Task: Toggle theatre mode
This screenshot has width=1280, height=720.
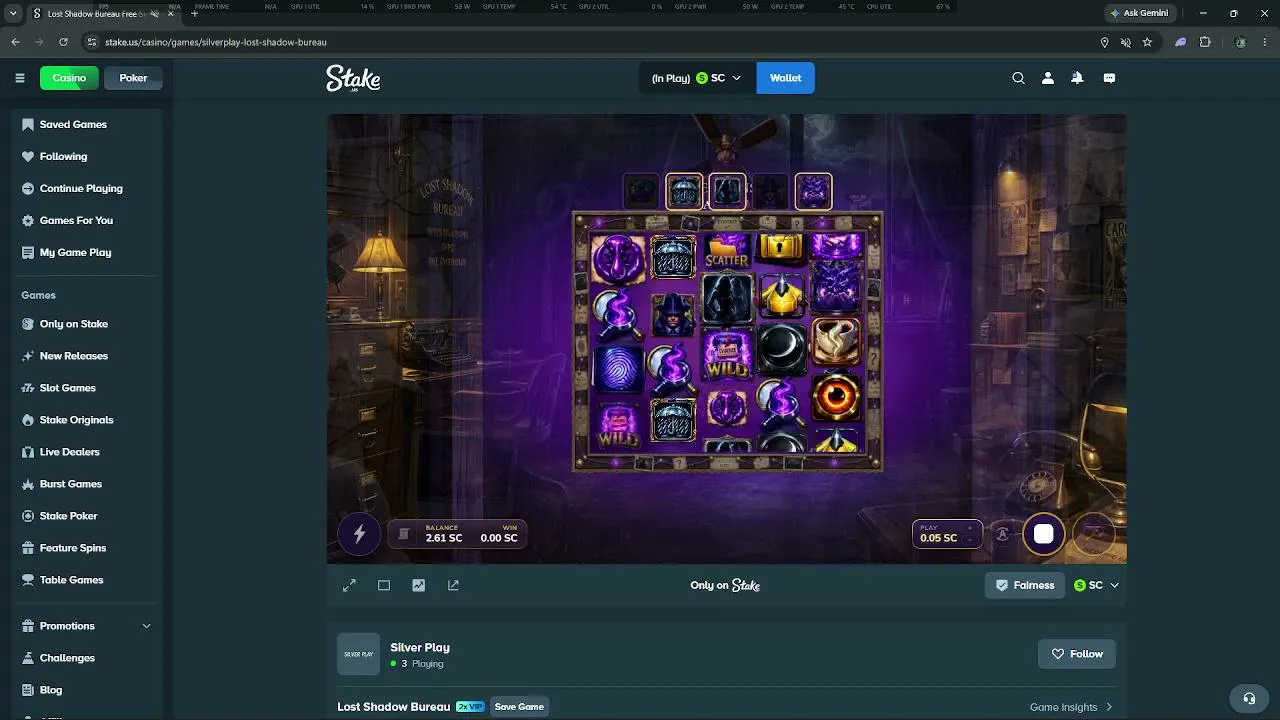Action: pyautogui.click(x=384, y=585)
